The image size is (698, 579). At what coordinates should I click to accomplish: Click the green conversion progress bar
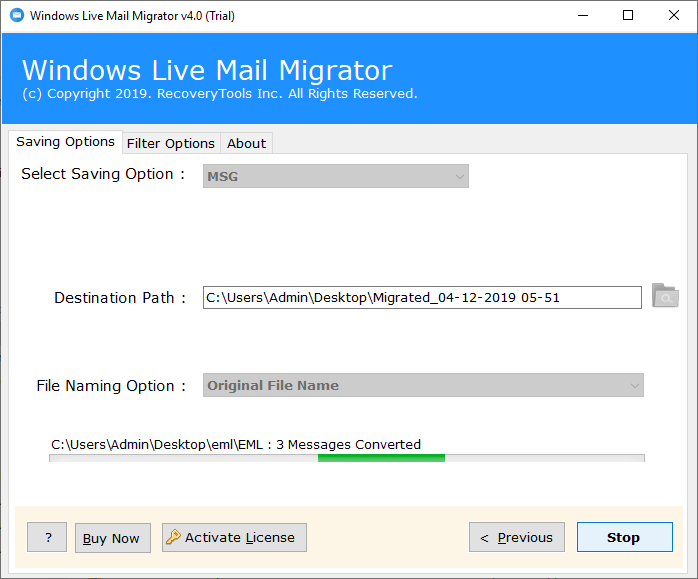[347, 458]
